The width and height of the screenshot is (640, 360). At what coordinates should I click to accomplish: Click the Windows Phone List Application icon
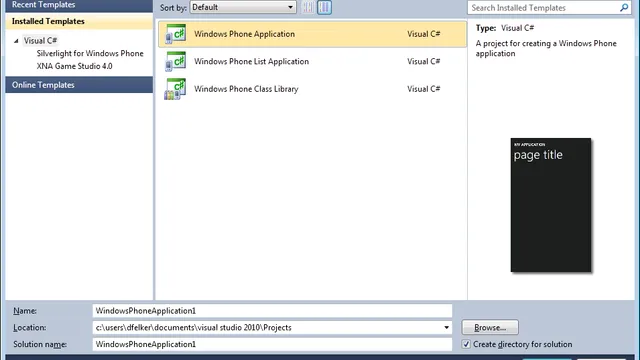pos(176,61)
